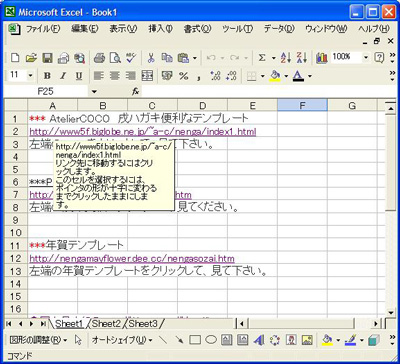Open Print Preview

(115, 58)
